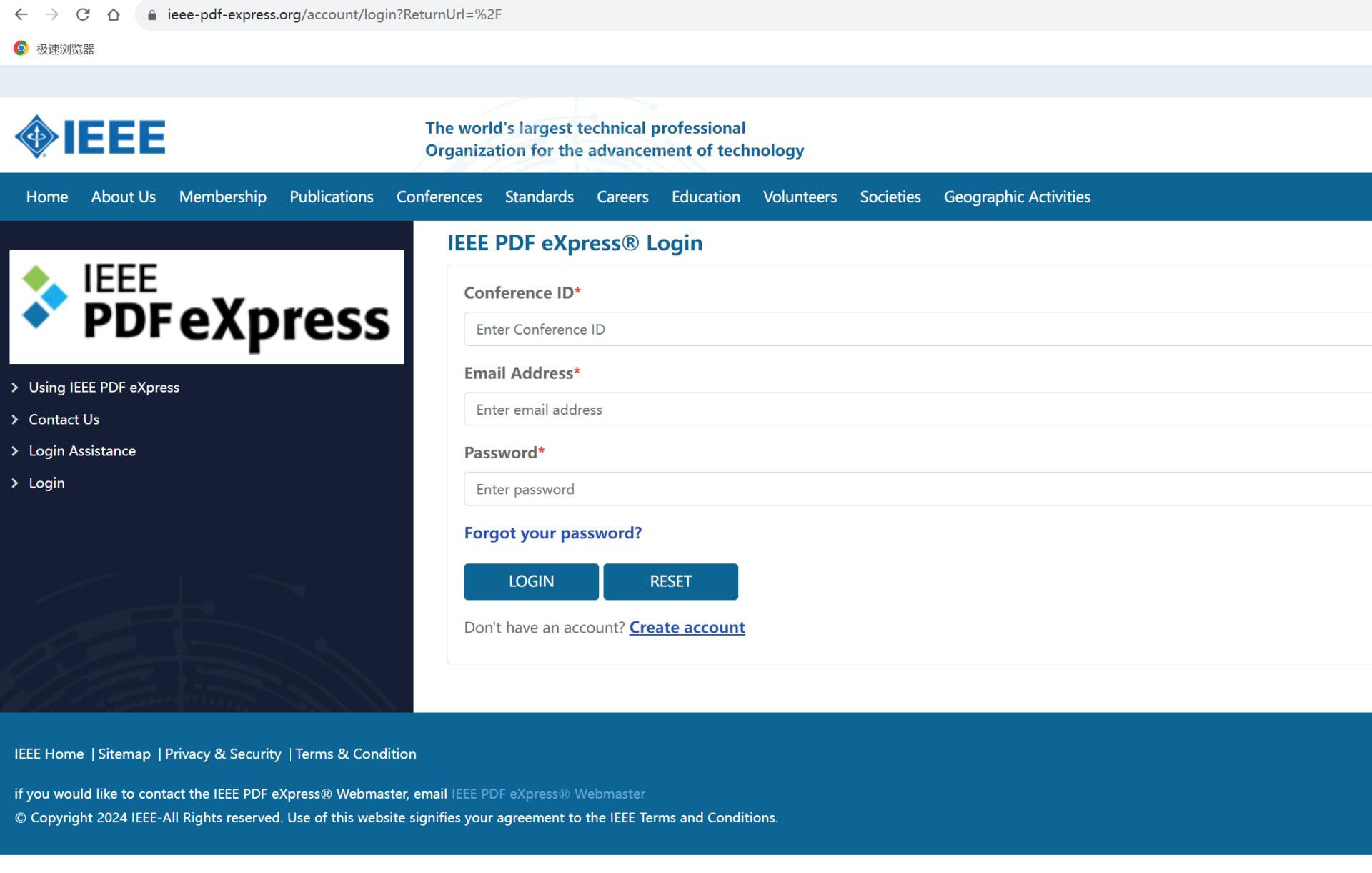Click the IEEE PDF eXpress logo banner

tap(207, 307)
